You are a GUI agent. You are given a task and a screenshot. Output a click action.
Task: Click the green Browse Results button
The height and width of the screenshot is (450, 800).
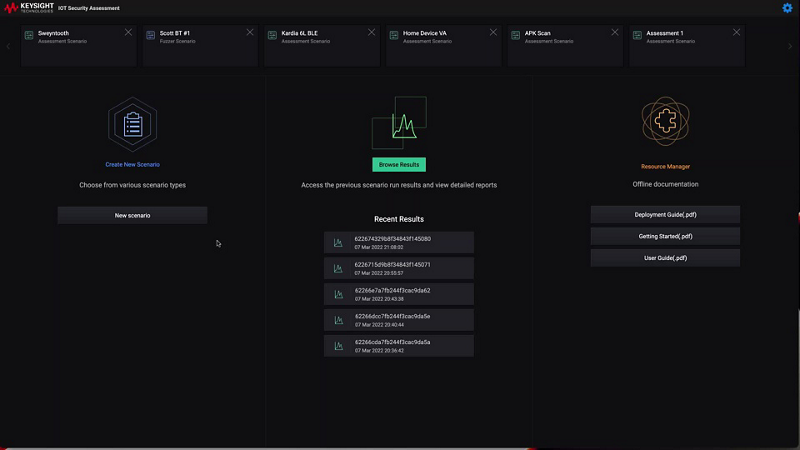tap(399, 164)
